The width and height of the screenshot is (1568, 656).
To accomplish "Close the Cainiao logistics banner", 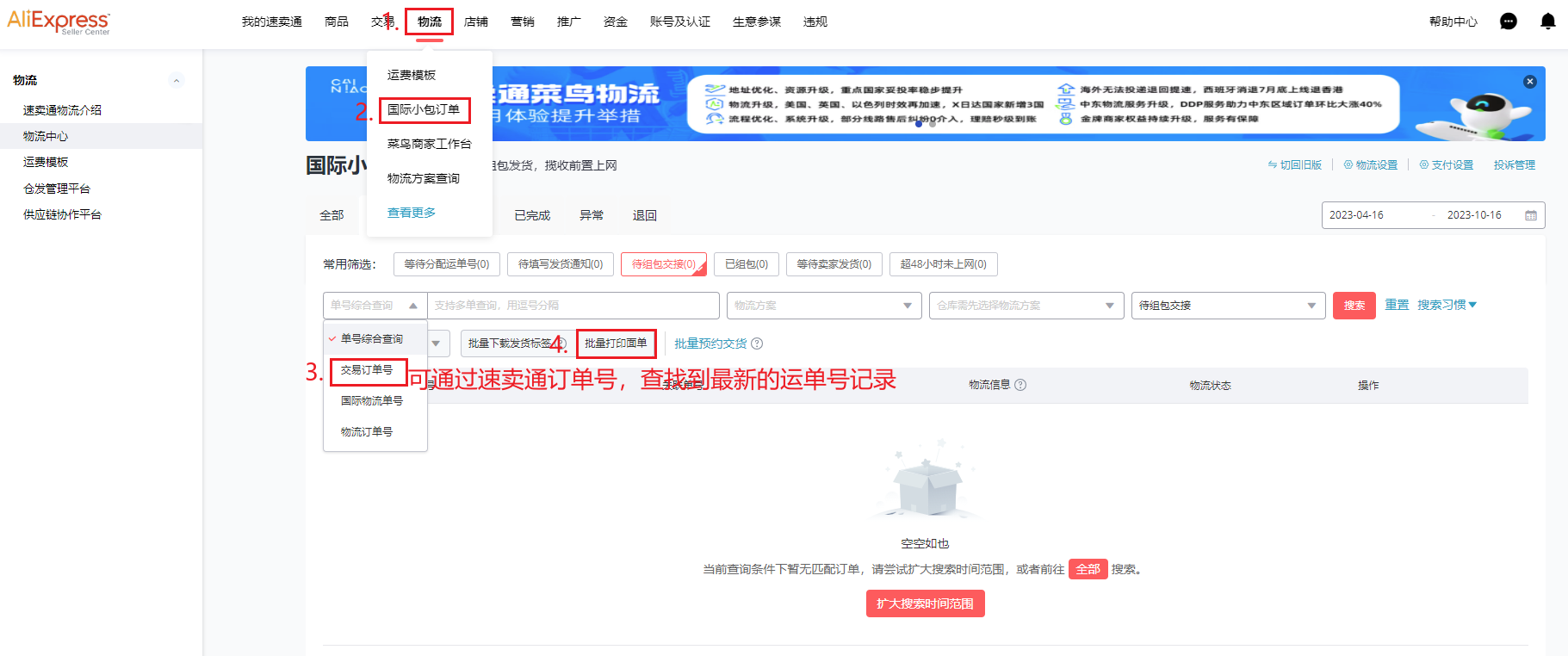I will [1529, 82].
